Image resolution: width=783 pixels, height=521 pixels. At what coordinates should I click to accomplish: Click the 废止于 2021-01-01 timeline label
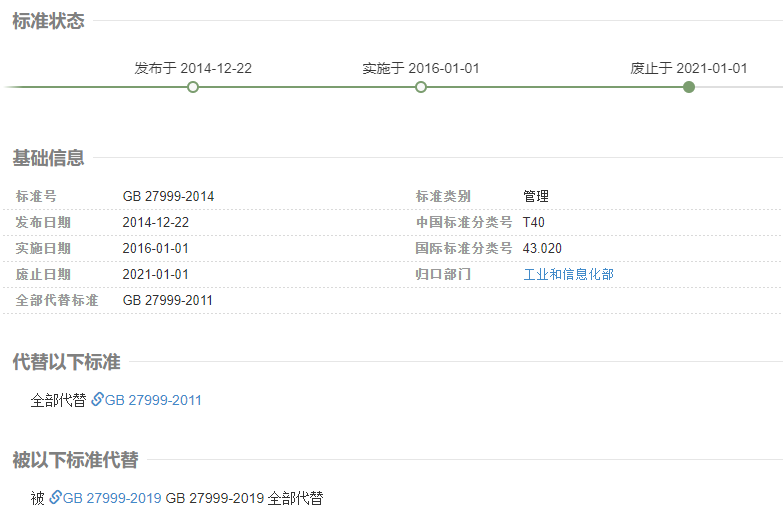coord(689,68)
